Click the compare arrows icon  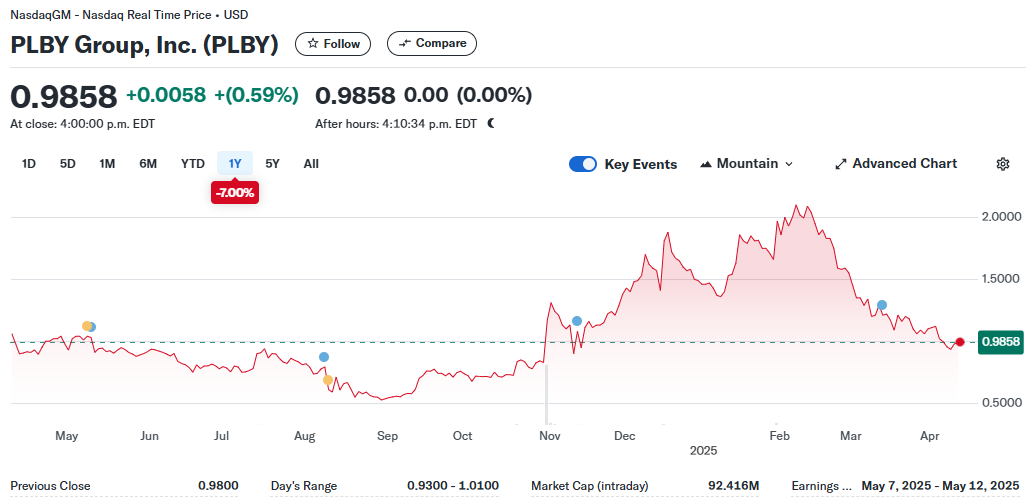[405, 43]
